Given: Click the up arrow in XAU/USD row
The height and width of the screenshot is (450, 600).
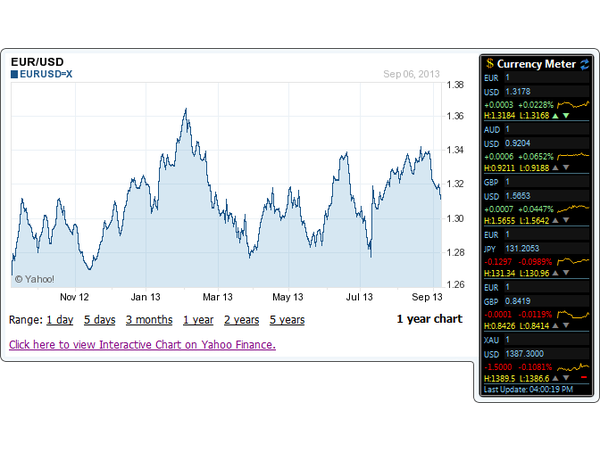Looking at the screenshot, I should [556, 378].
